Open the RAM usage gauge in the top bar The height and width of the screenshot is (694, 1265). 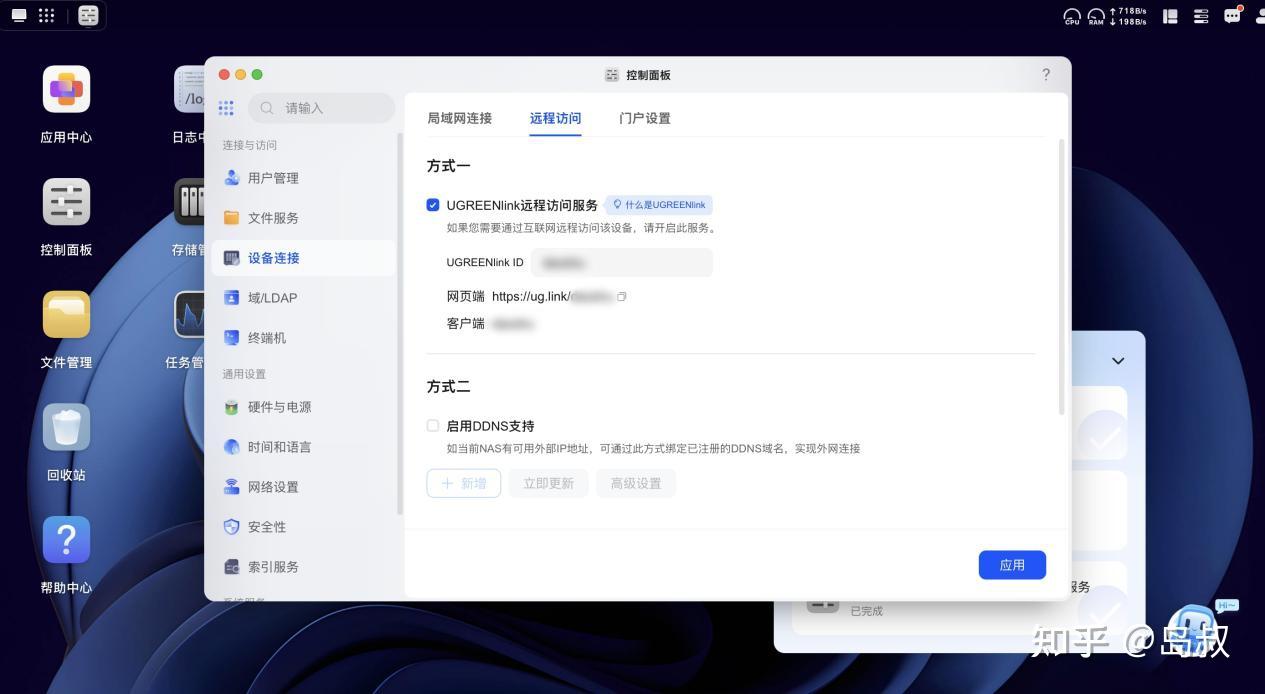click(x=1096, y=16)
